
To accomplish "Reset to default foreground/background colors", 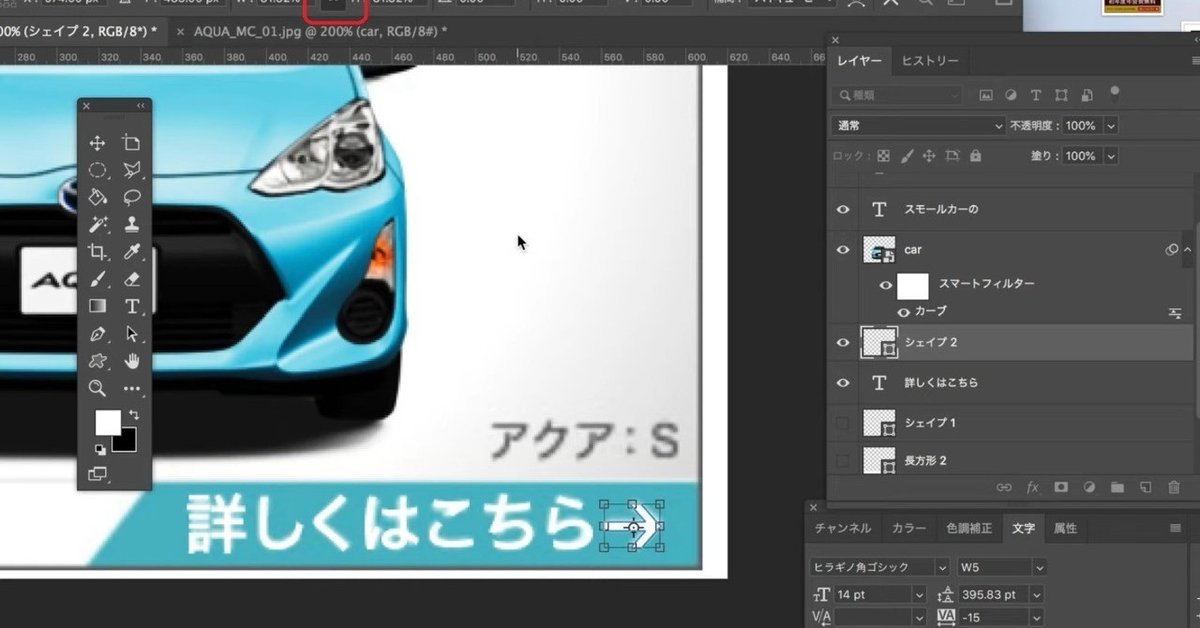I will [x=100, y=450].
